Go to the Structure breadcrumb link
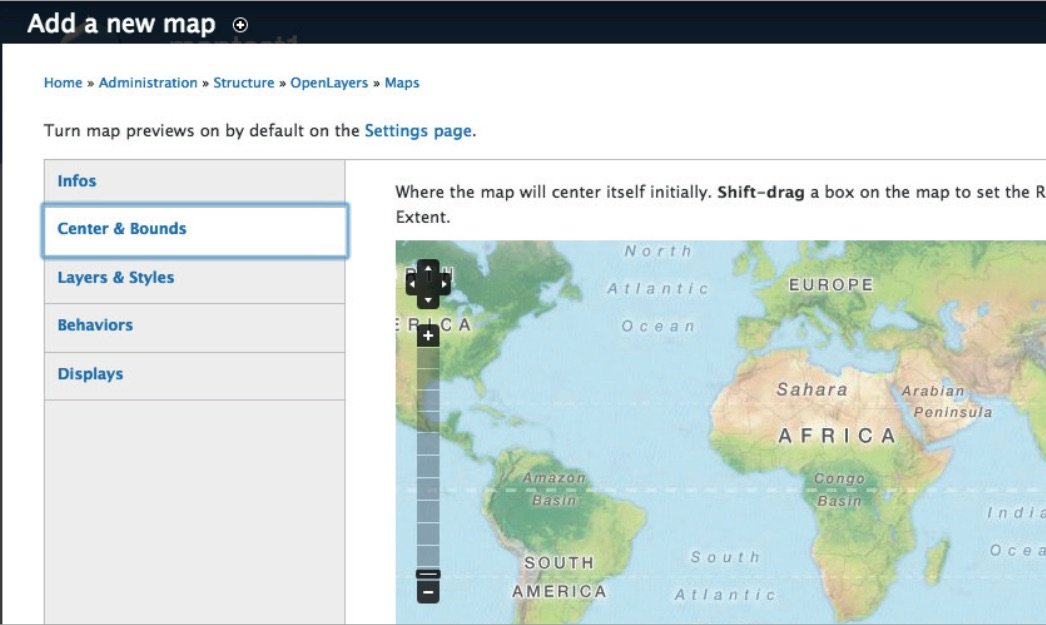The height and width of the screenshot is (625, 1046). (243, 83)
